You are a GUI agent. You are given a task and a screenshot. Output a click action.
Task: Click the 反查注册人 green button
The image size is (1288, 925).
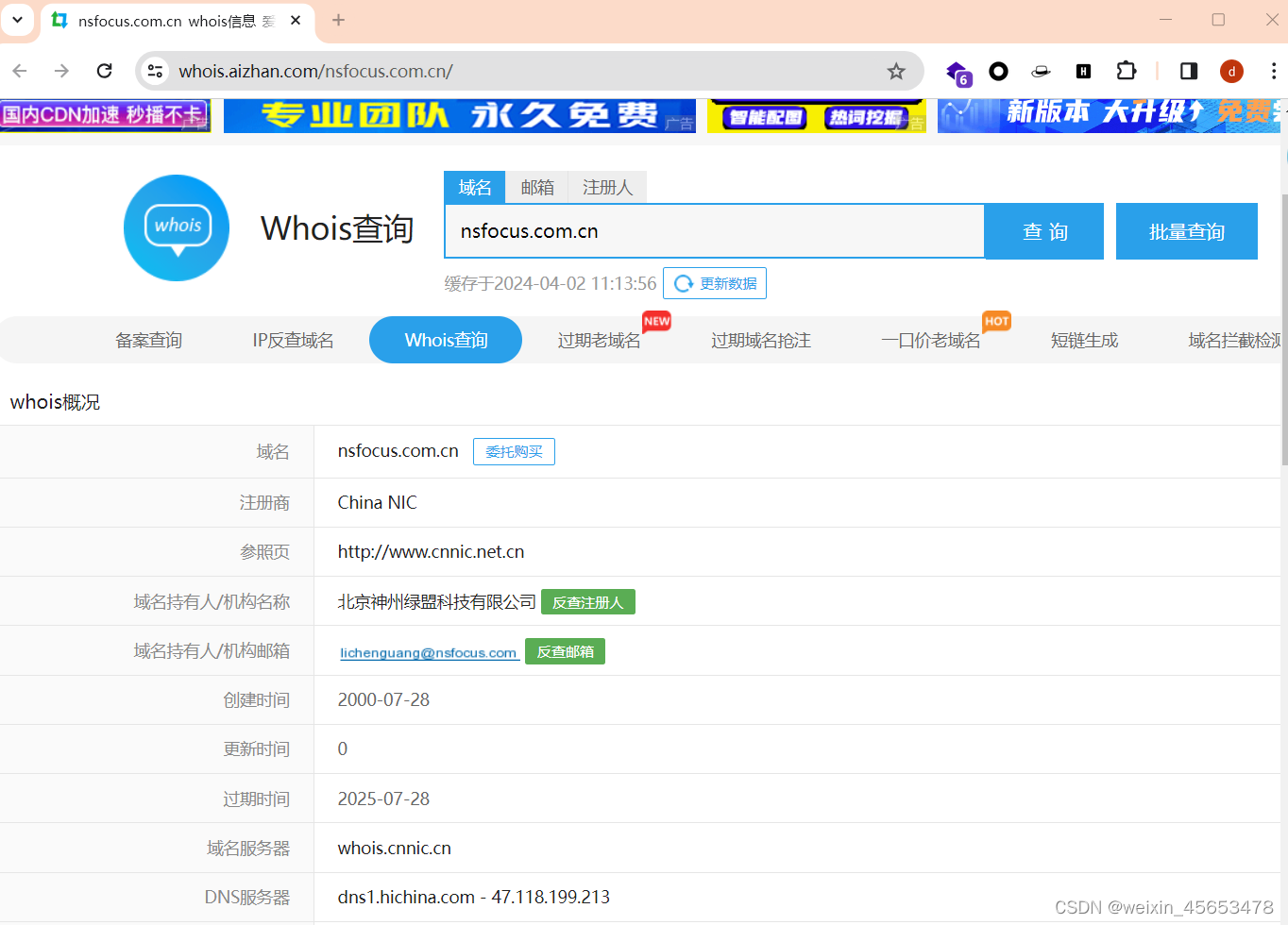pyautogui.click(x=587, y=602)
